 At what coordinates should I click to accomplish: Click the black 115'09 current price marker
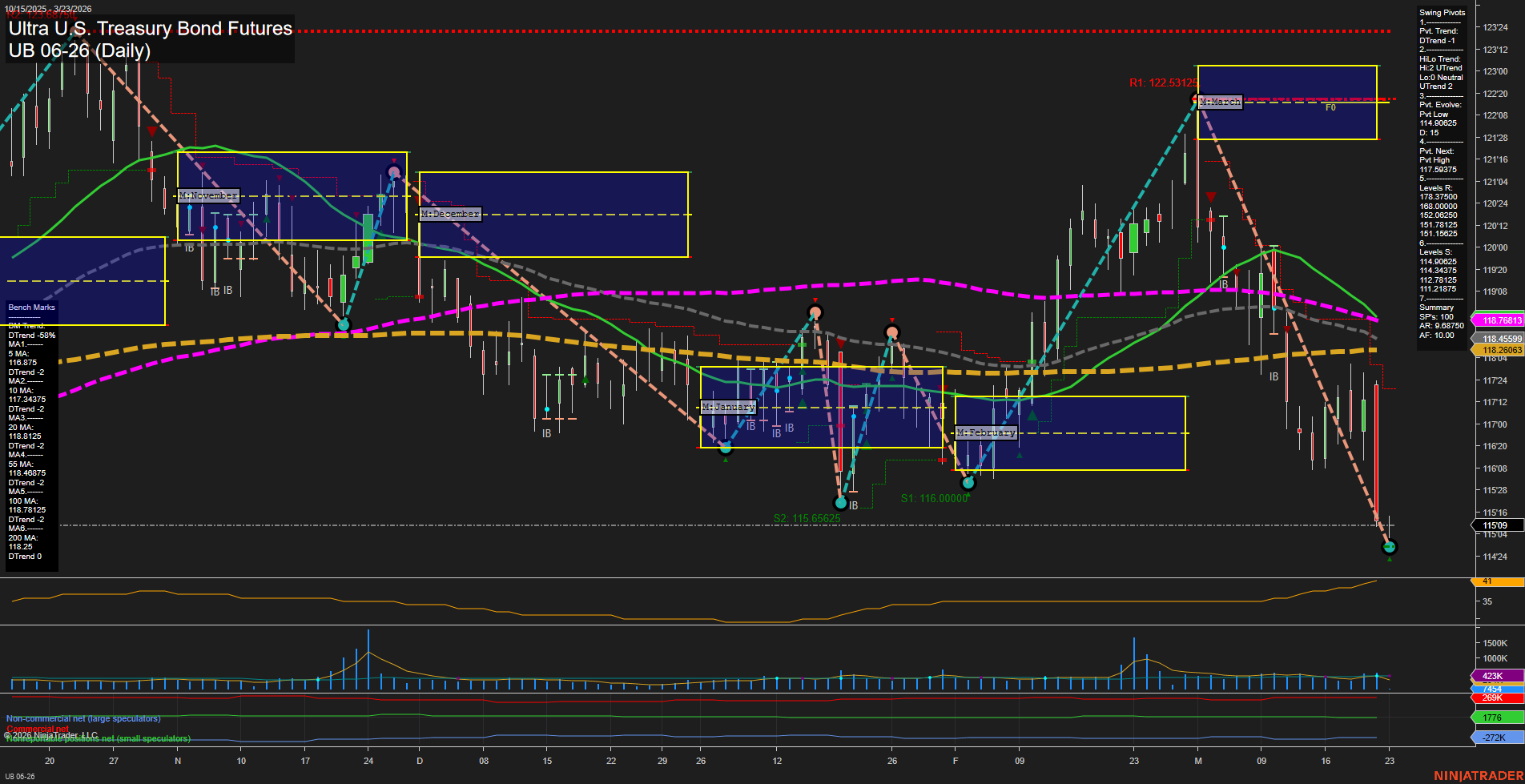point(1496,525)
